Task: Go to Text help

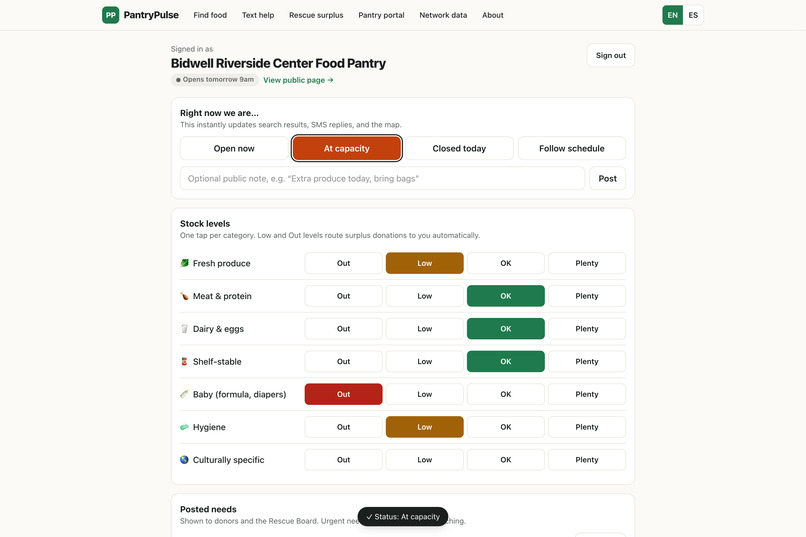Action: pos(258,15)
